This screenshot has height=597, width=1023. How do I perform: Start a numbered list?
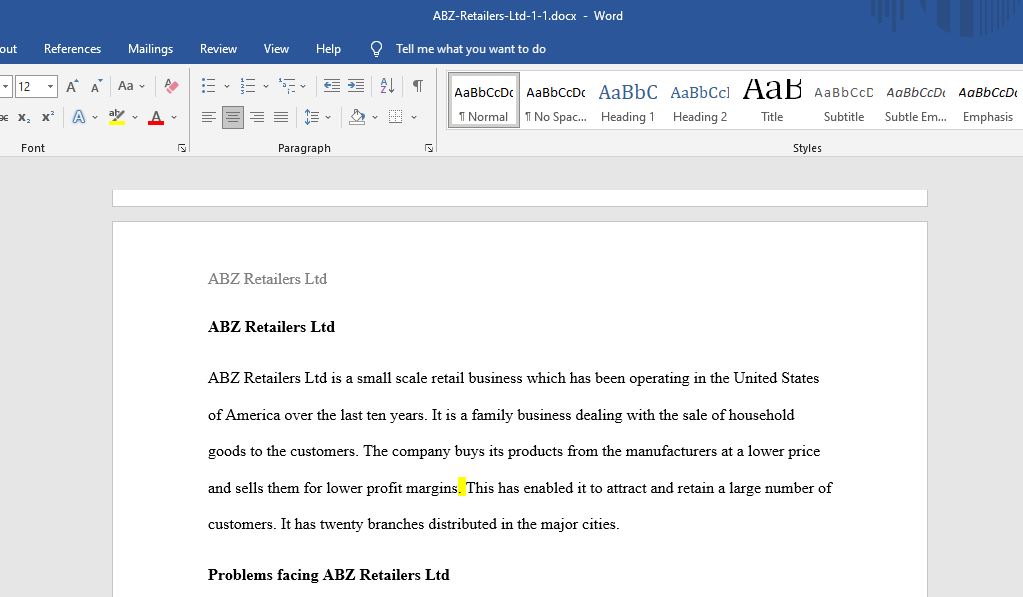tap(248, 85)
